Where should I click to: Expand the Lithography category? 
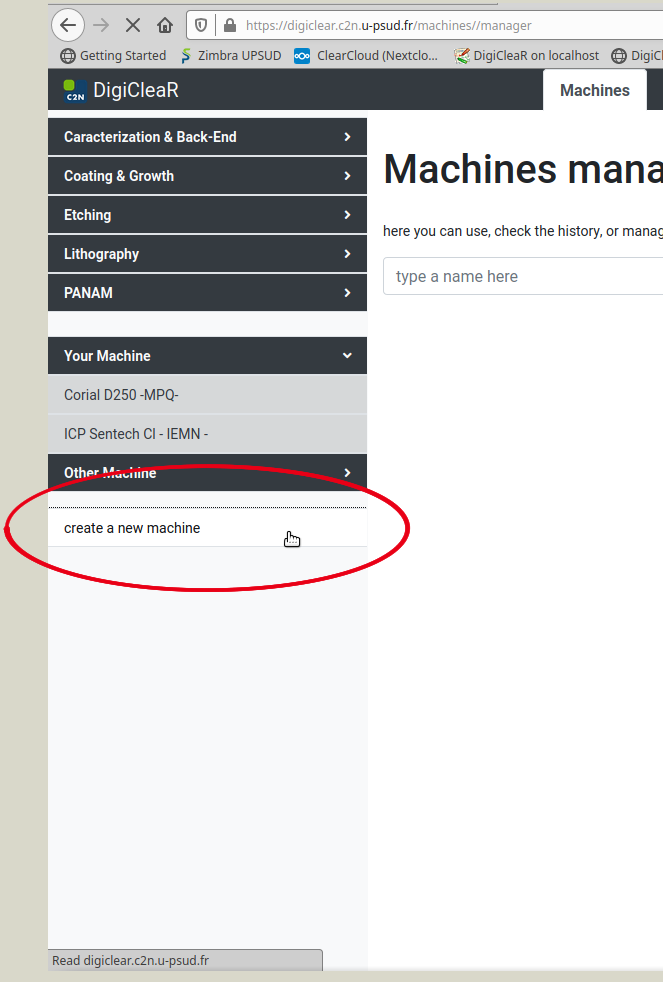pyautogui.click(x=207, y=254)
